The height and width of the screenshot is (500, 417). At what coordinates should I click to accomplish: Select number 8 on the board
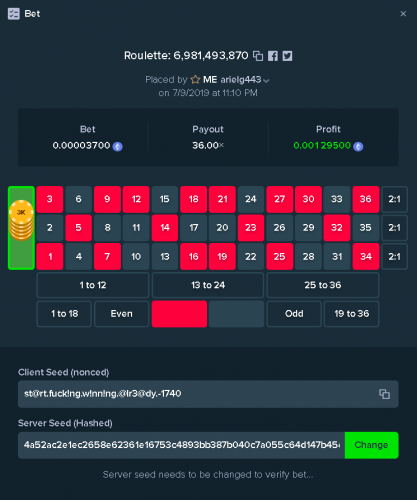[x=107, y=228]
